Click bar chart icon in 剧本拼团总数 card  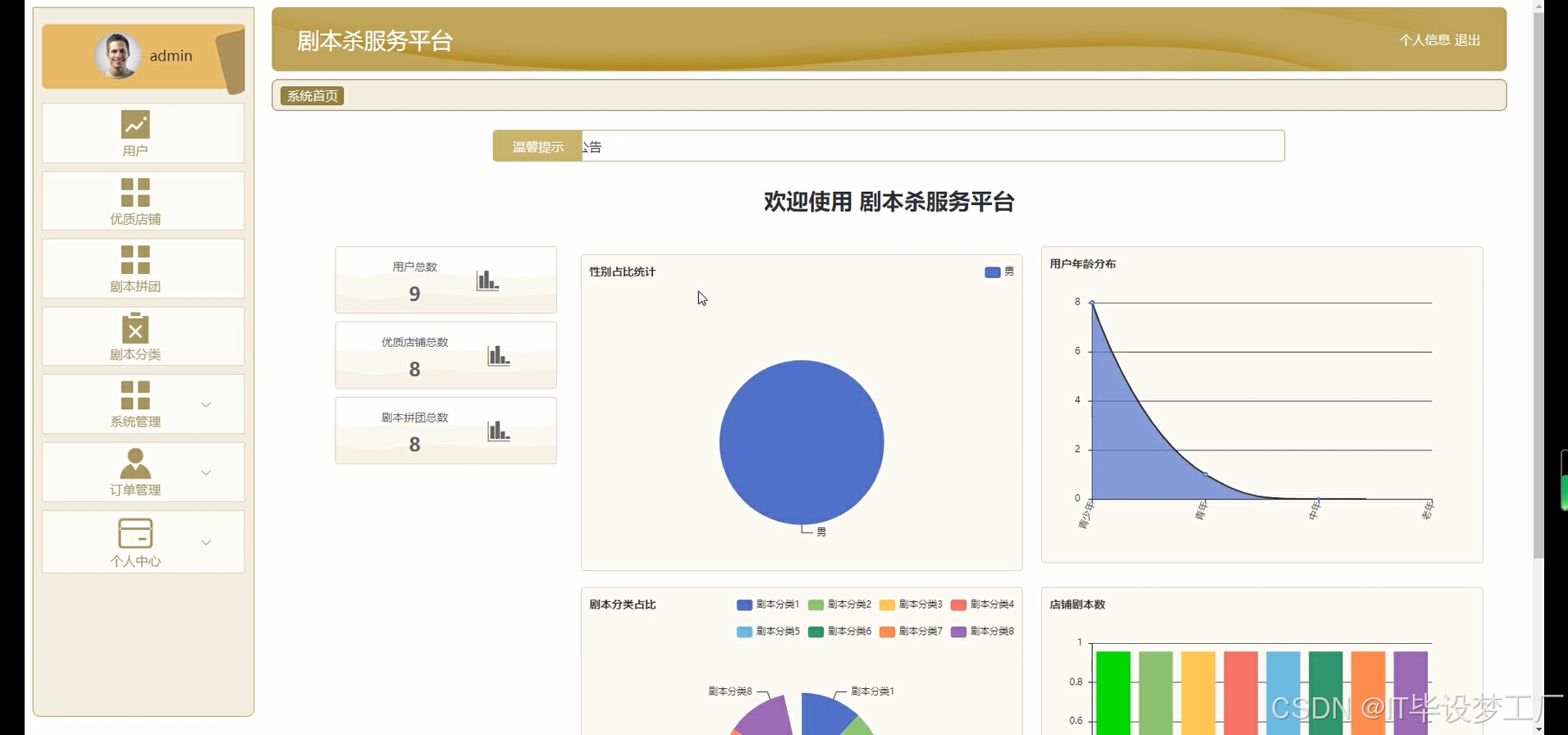click(499, 431)
